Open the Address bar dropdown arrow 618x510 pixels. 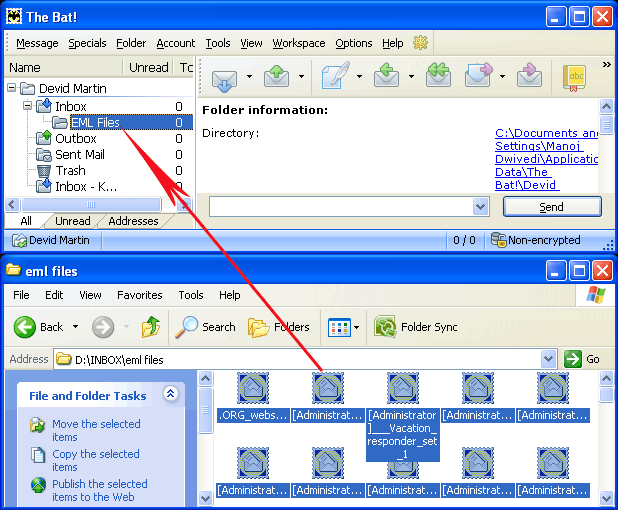tap(548, 359)
